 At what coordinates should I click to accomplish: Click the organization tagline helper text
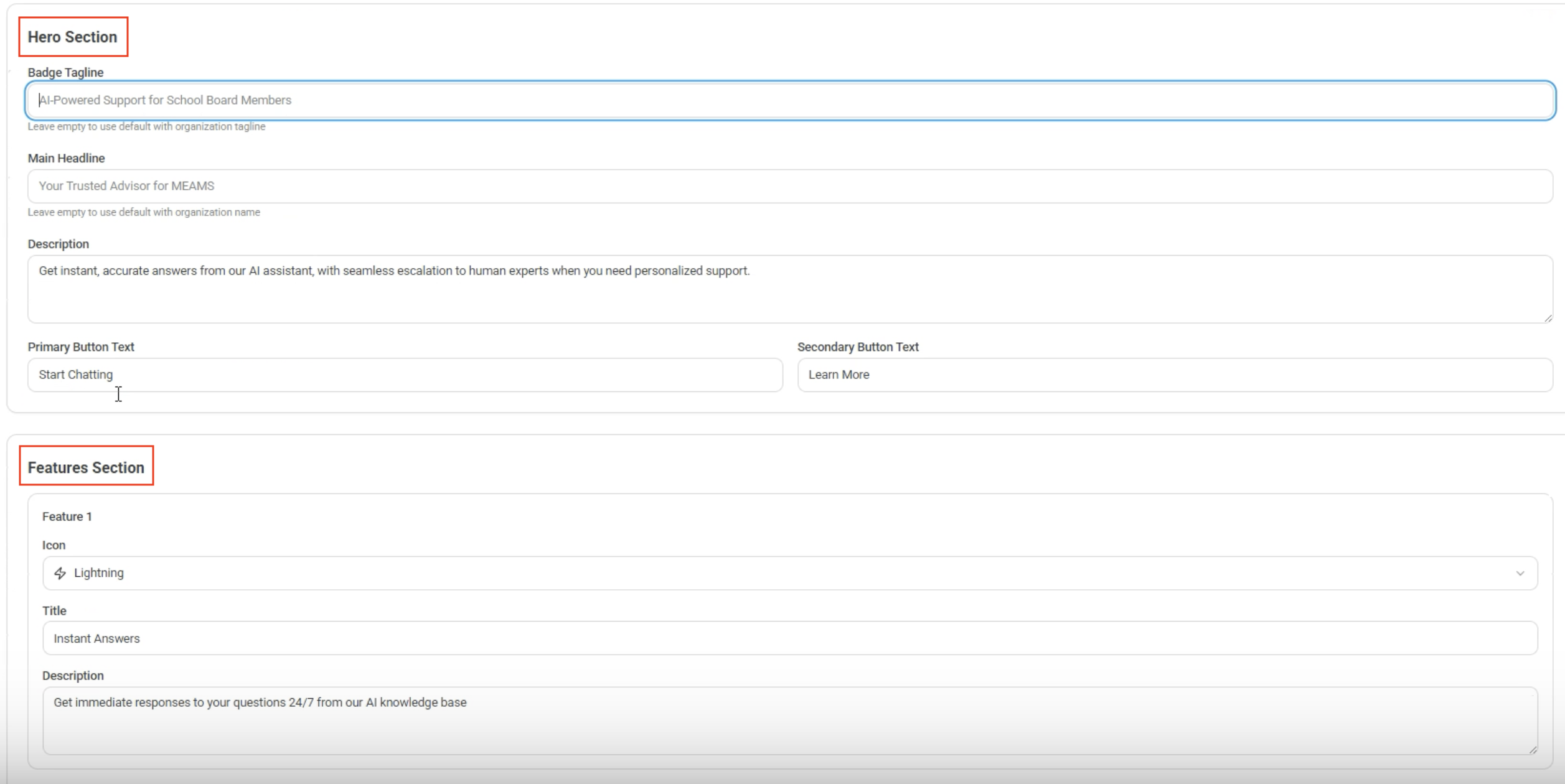tap(146, 127)
